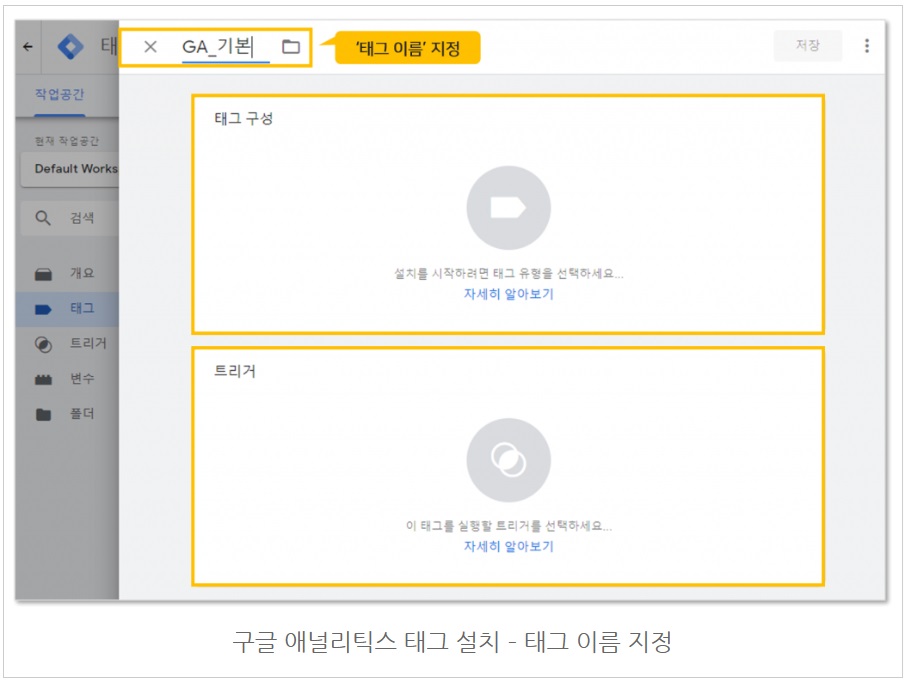Click 자세히 알아보기 link in 태그 구성
The height and width of the screenshot is (680, 905).
point(508,294)
